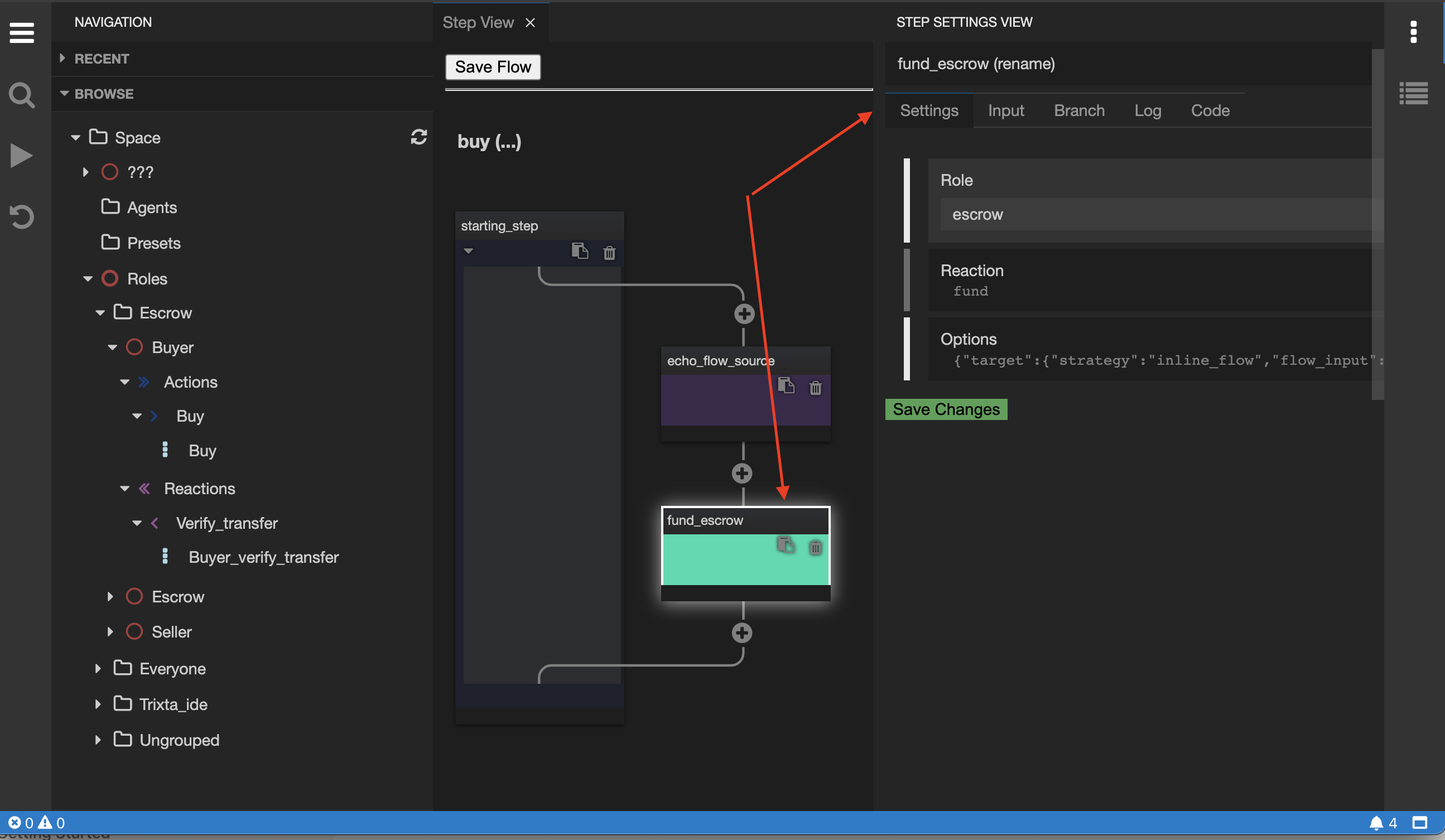Collapse the Reactions node

click(x=124, y=489)
